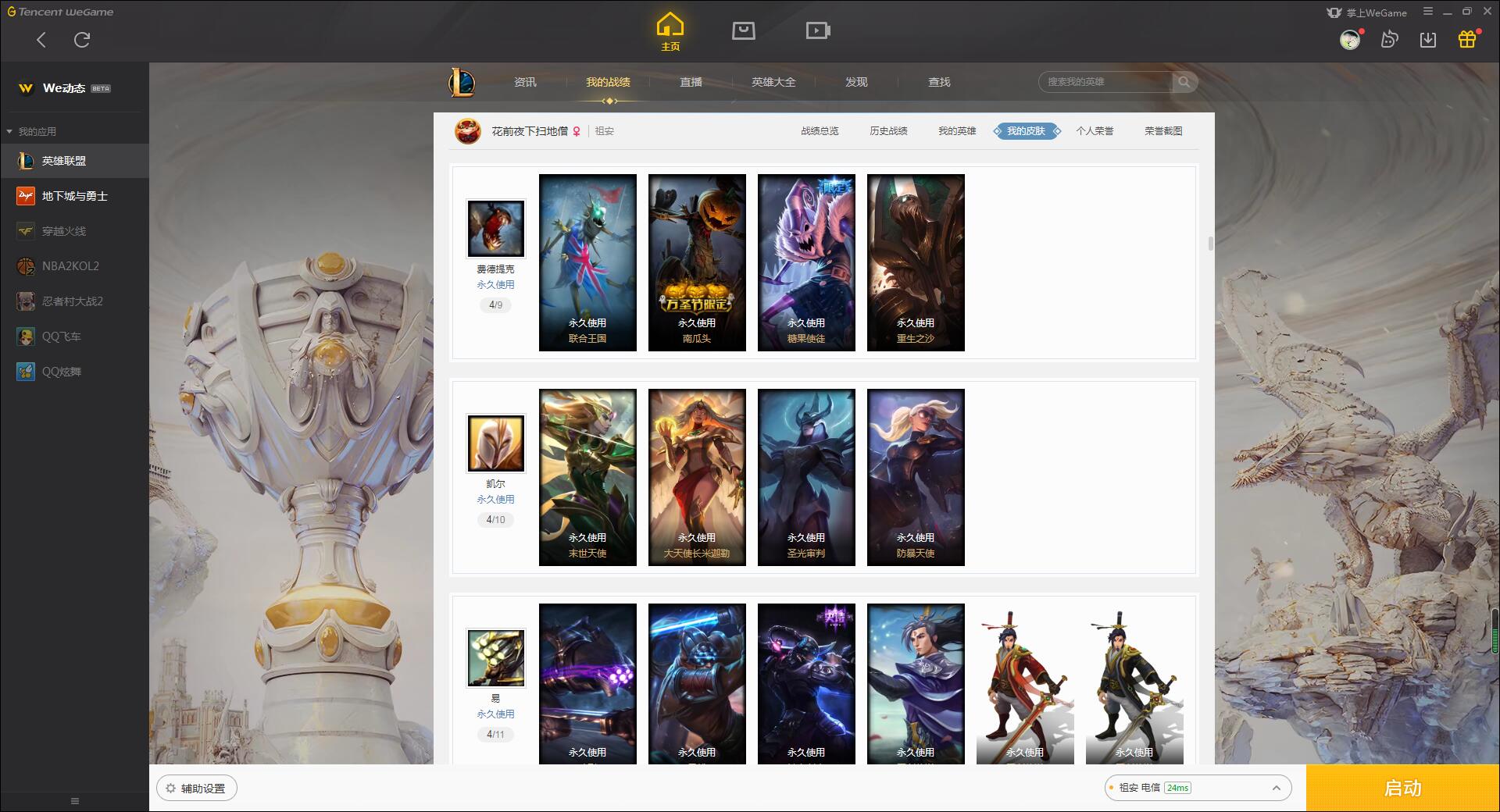
Task: Click the 费德提克 champion icon
Action: [x=496, y=229]
